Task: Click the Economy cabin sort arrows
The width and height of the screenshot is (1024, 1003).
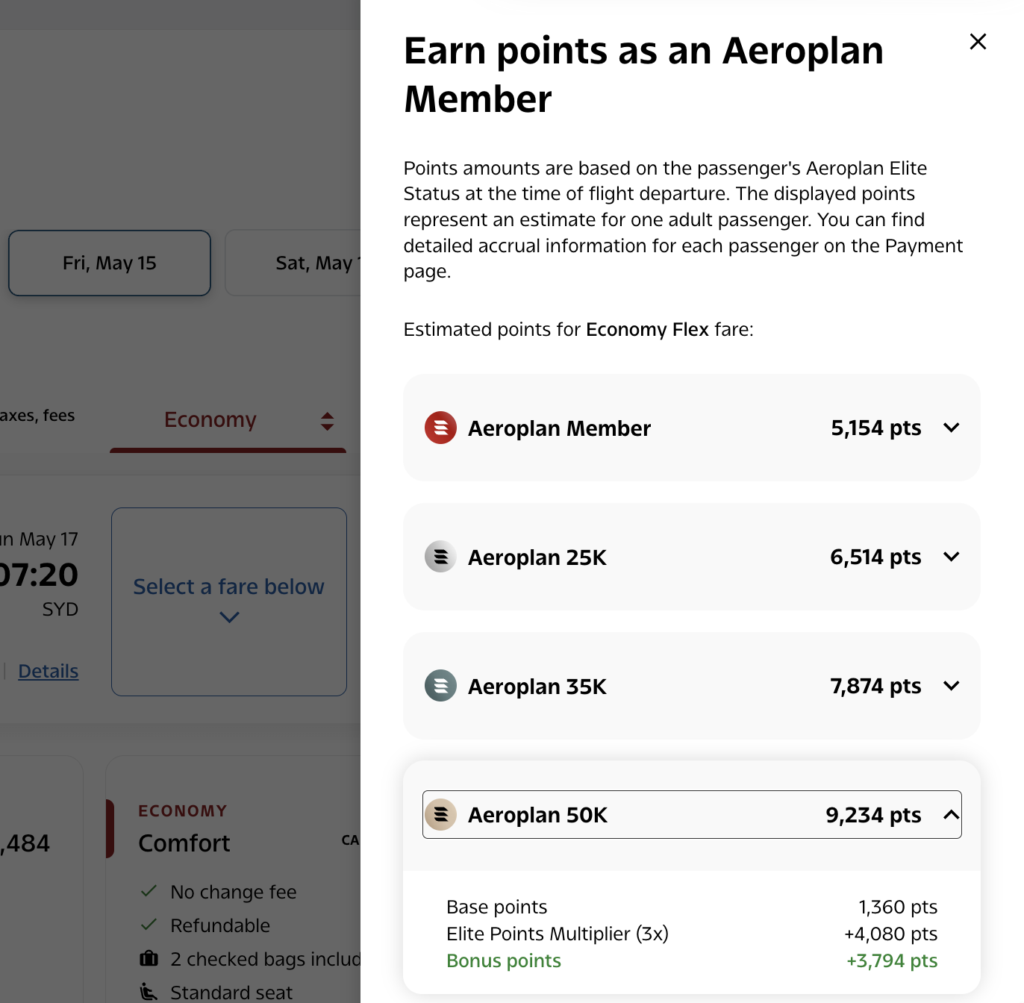Action: (x=327, y=421)
